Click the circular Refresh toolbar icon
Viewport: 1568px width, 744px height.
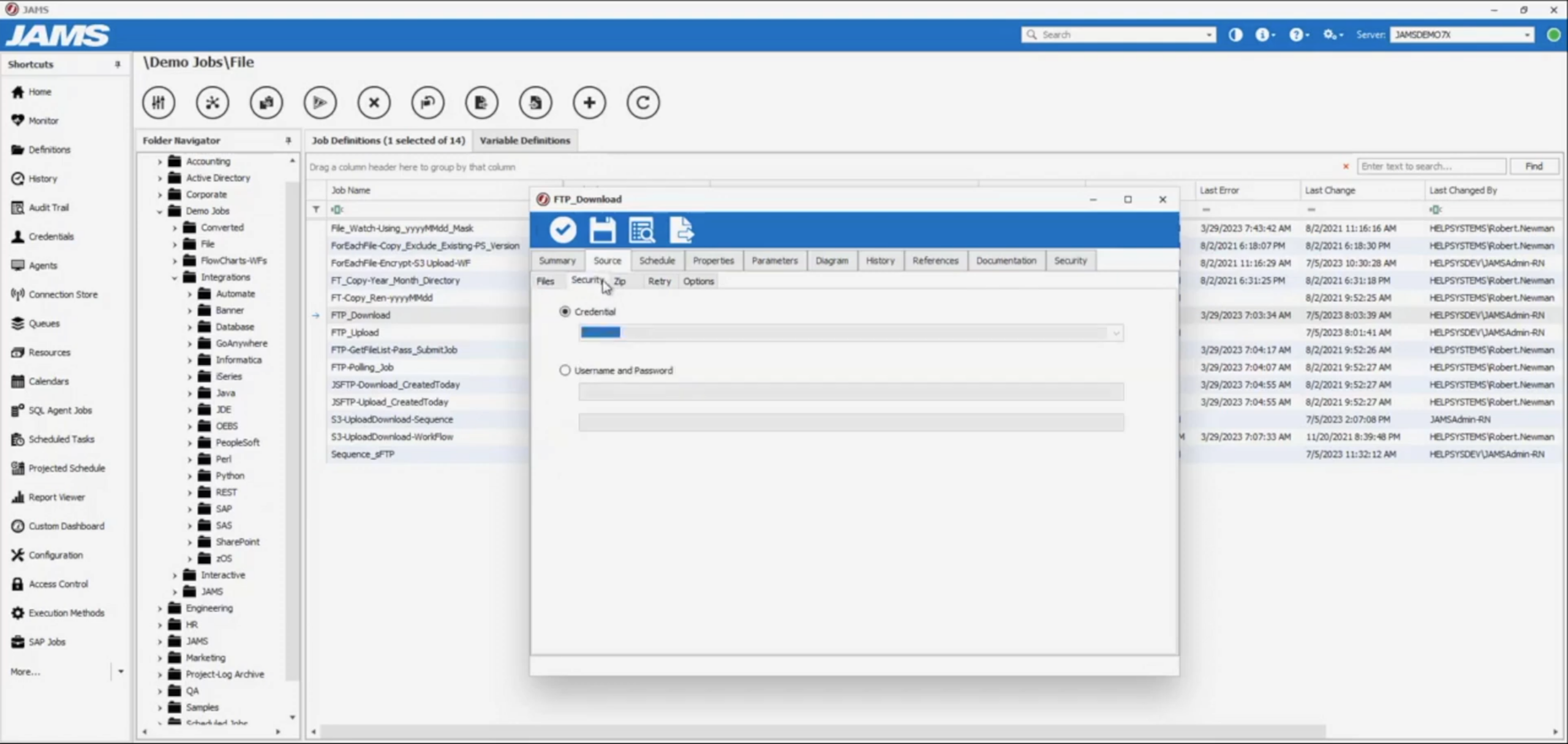643,102
